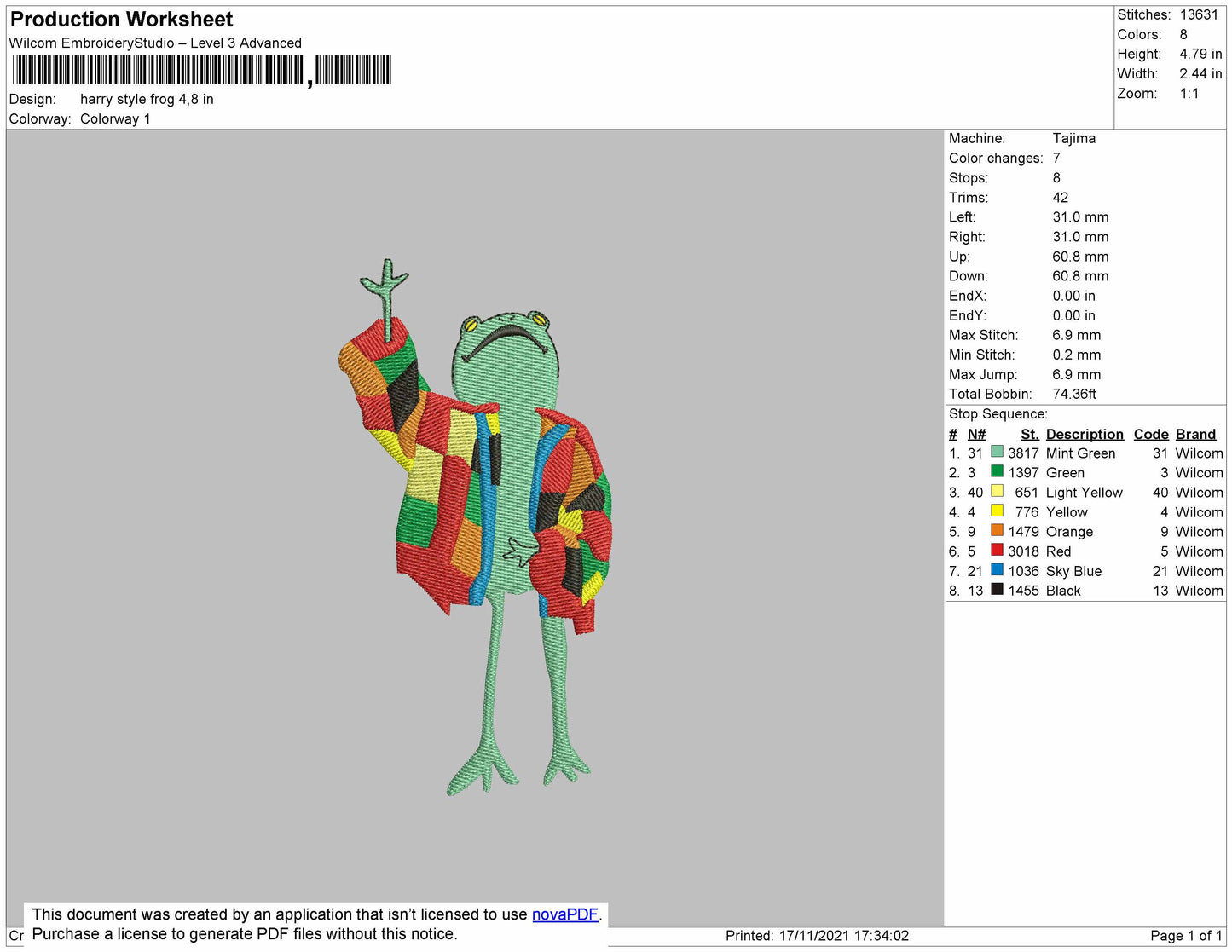The width and height of the screenshot is (1232, 952).
Task: Click the novaPDF hyperlink
Action: [x=565, y=914]
